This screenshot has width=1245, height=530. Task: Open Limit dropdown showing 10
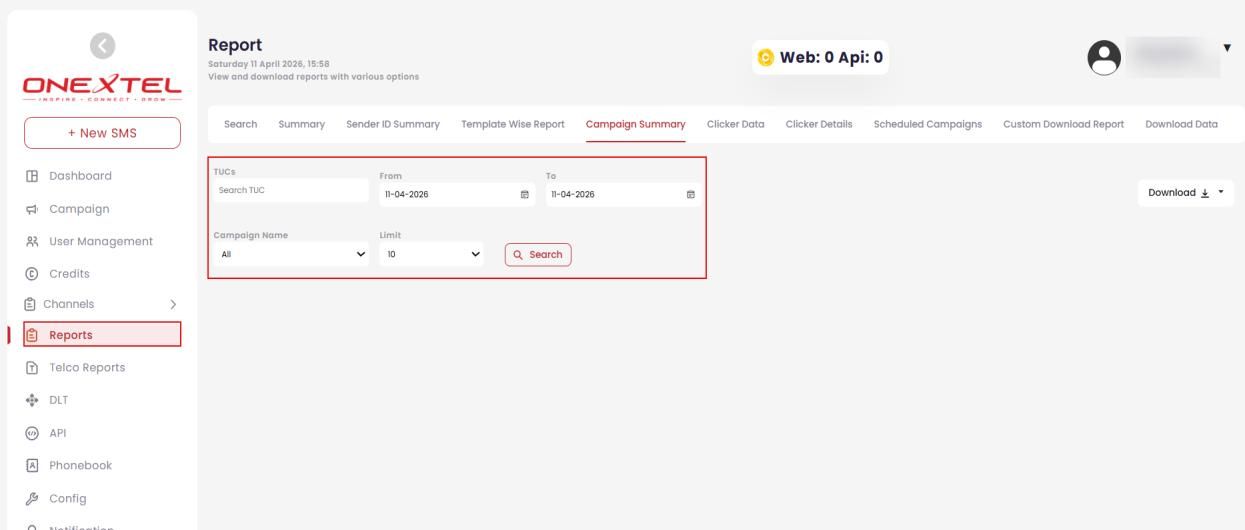431,254
